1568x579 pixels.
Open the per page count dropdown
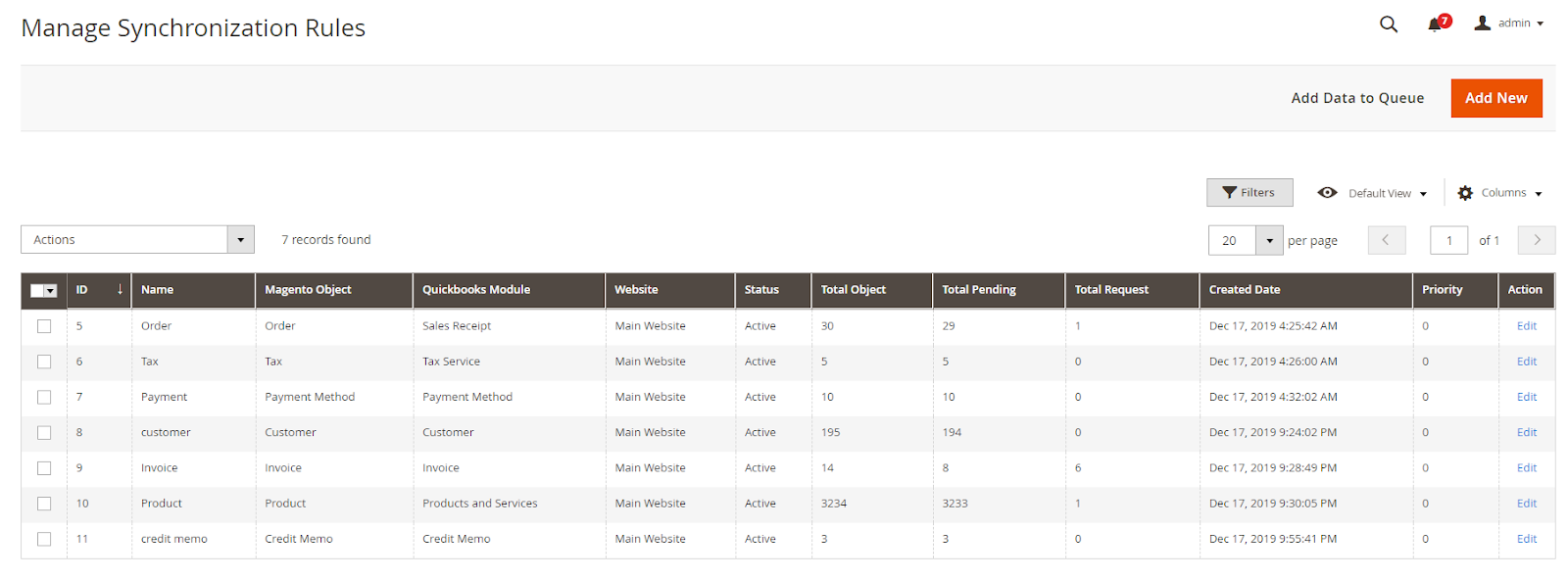[1269, 240]
